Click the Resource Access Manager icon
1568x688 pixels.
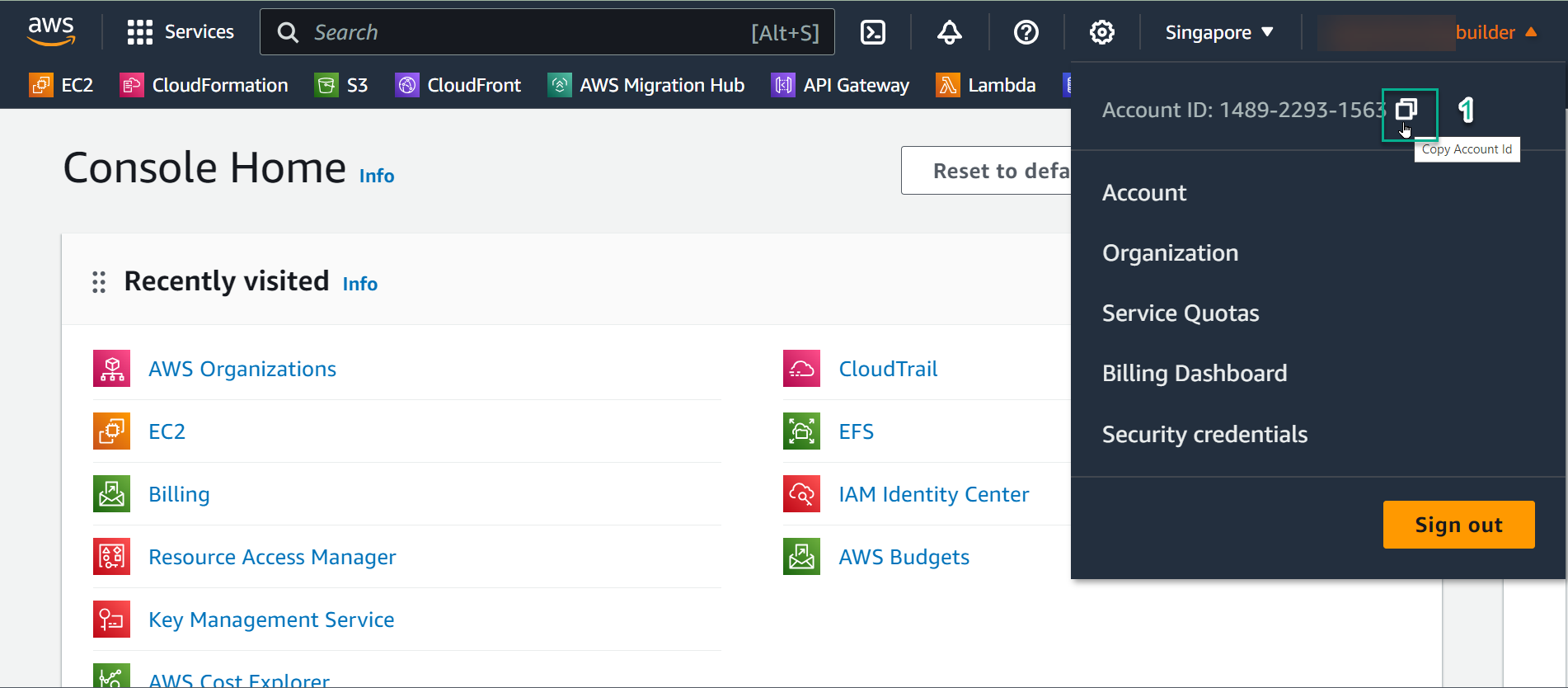tap(111, 557)
